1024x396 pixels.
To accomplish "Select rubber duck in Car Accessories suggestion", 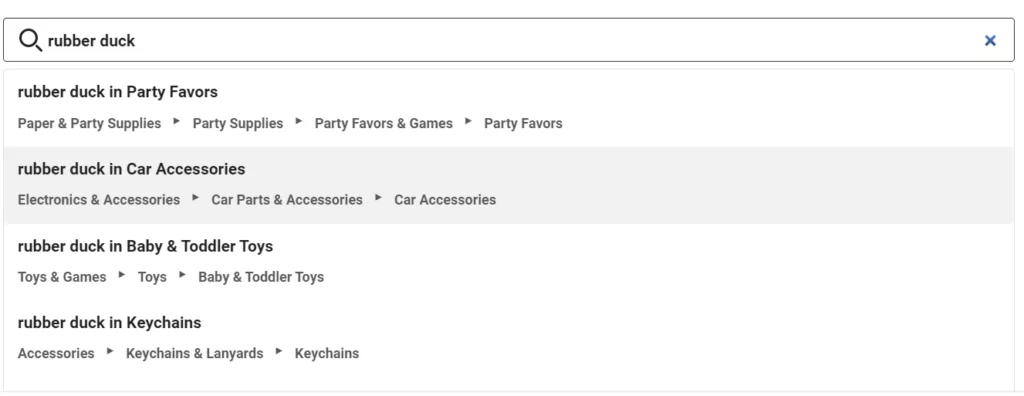I will click(x=509, y=185).
